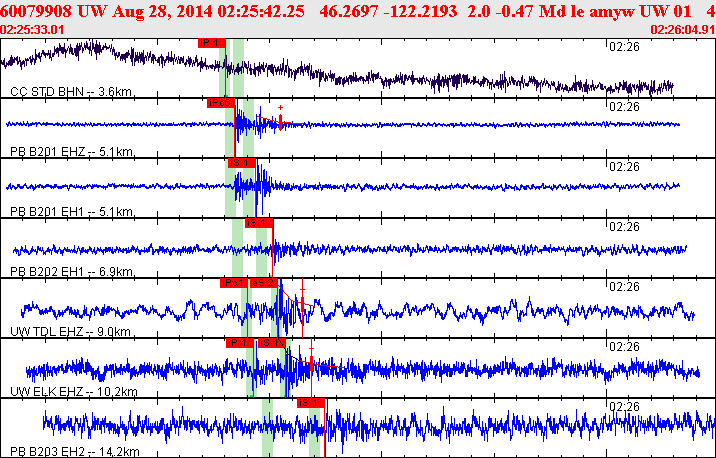Click the '02:26' time tick on PB B203 EH2
Screen dimensions: 716x458
(624, 407)
